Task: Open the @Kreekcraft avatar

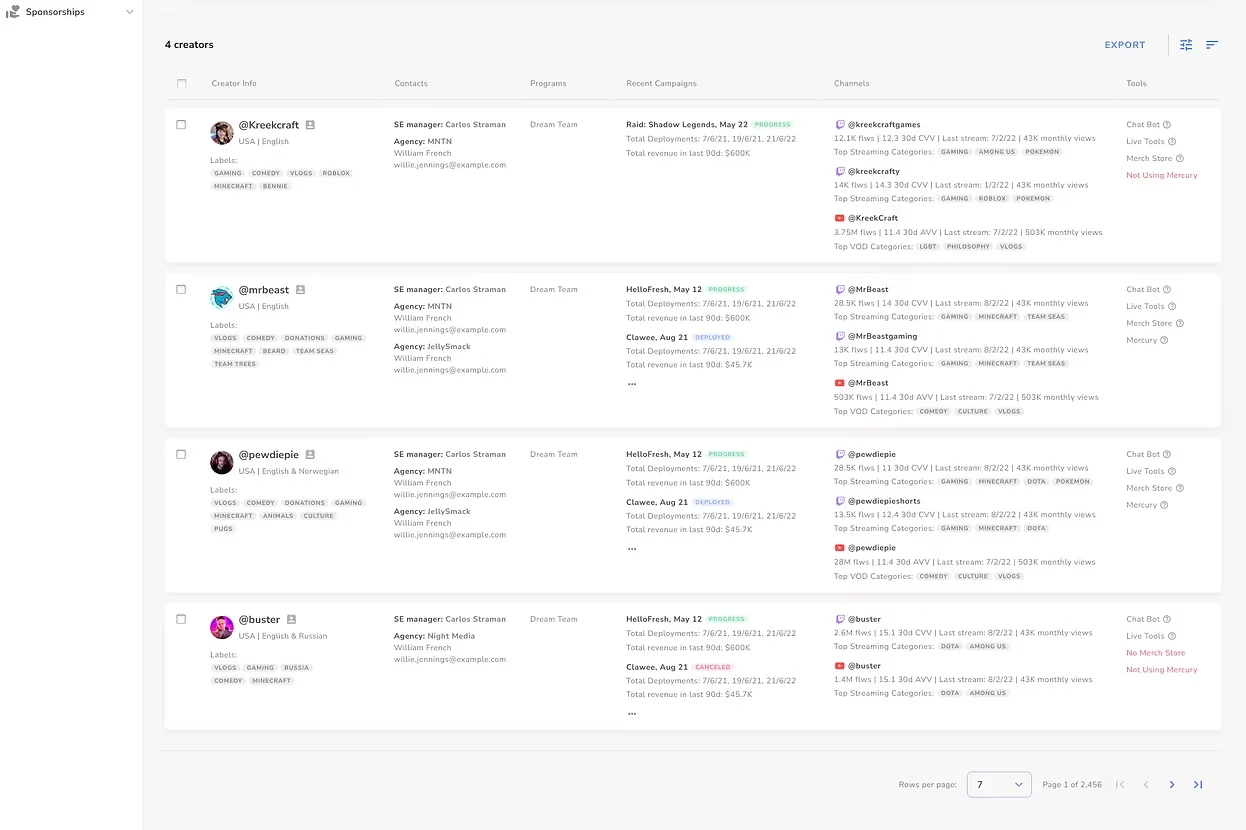Action: [222, 133]
